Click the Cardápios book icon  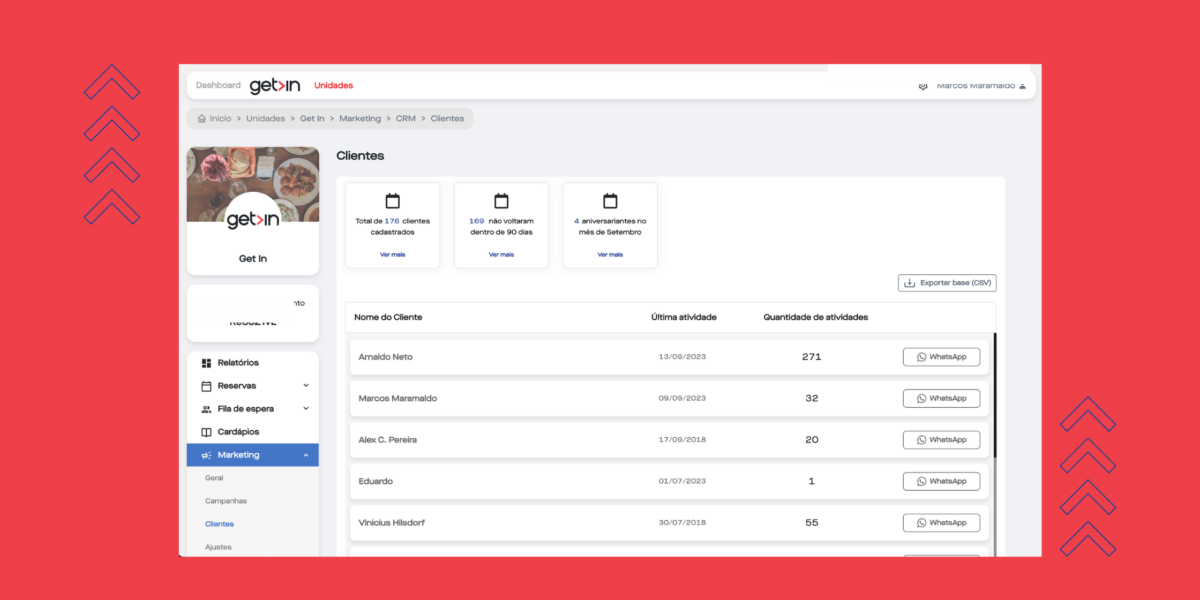click(x=206, y=432)
